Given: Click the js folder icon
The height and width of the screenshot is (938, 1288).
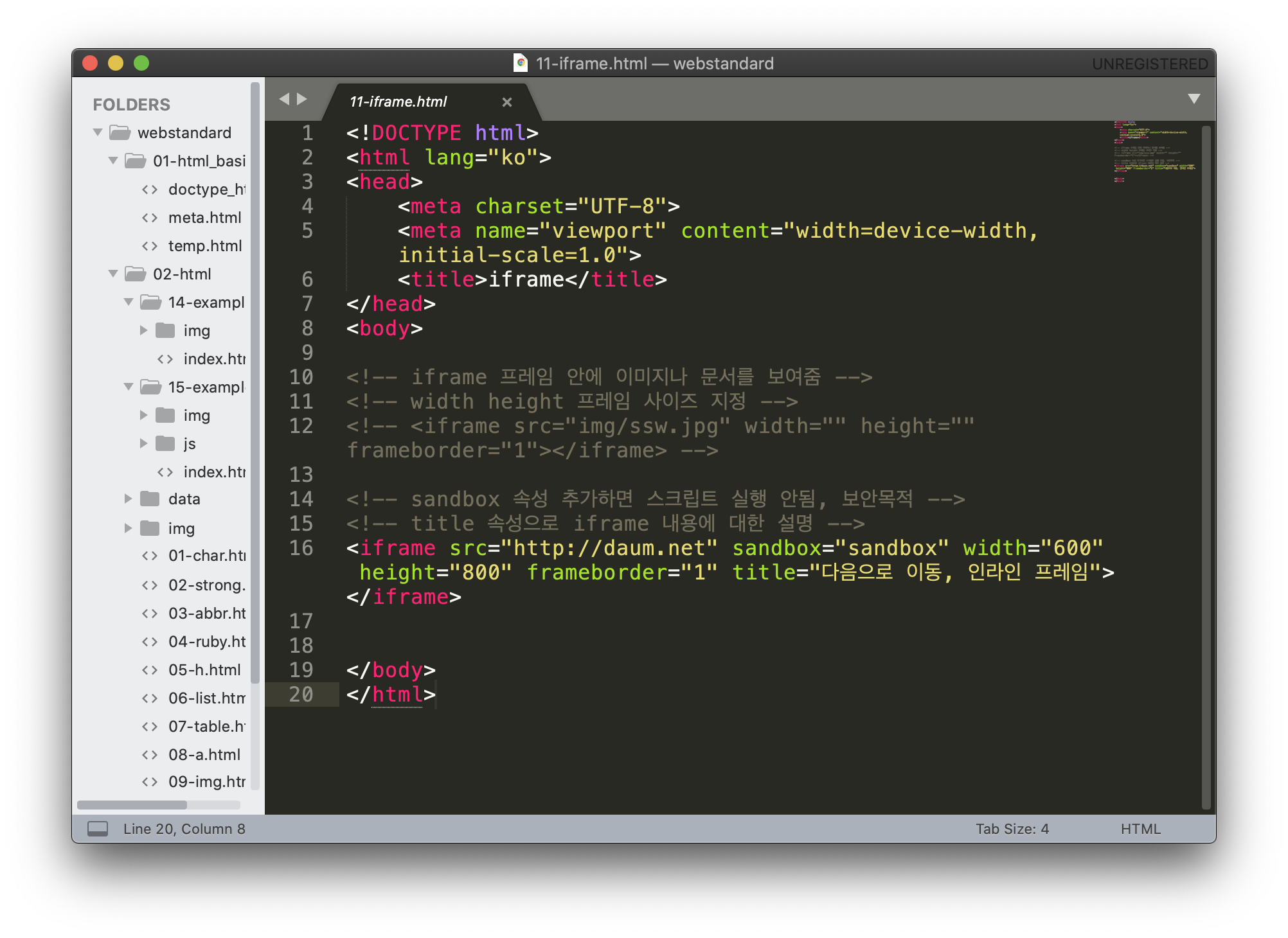Looking at the screenshot, I should point(166,443).
